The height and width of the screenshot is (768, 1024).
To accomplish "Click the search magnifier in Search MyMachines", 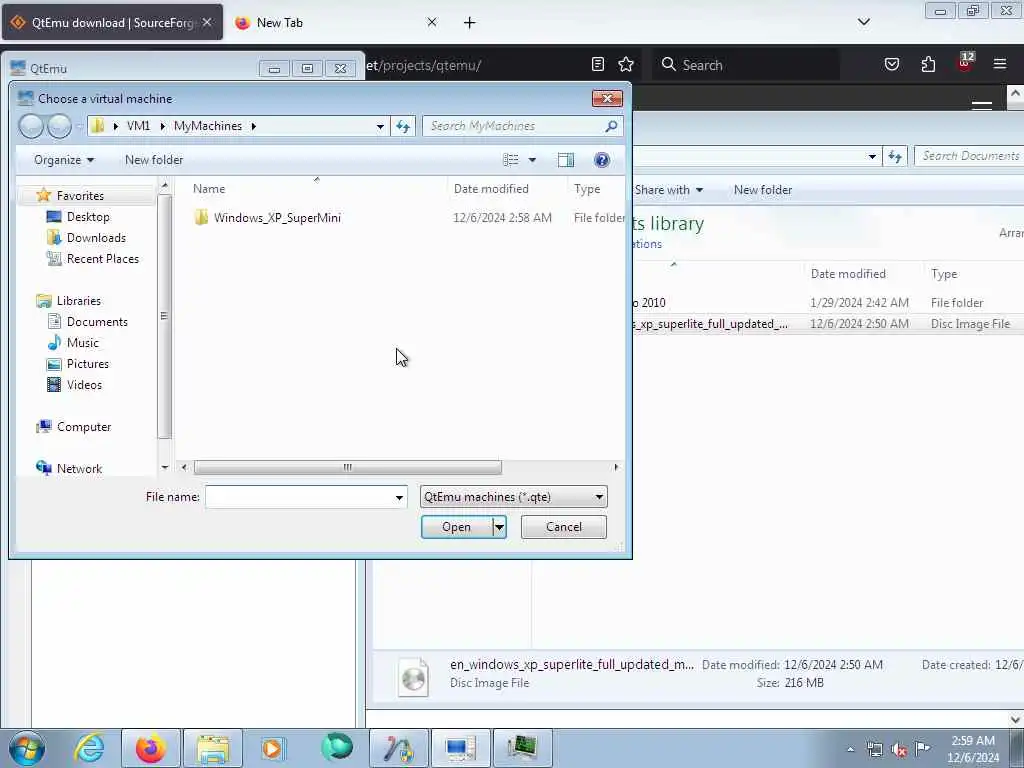I will (611, 126).
